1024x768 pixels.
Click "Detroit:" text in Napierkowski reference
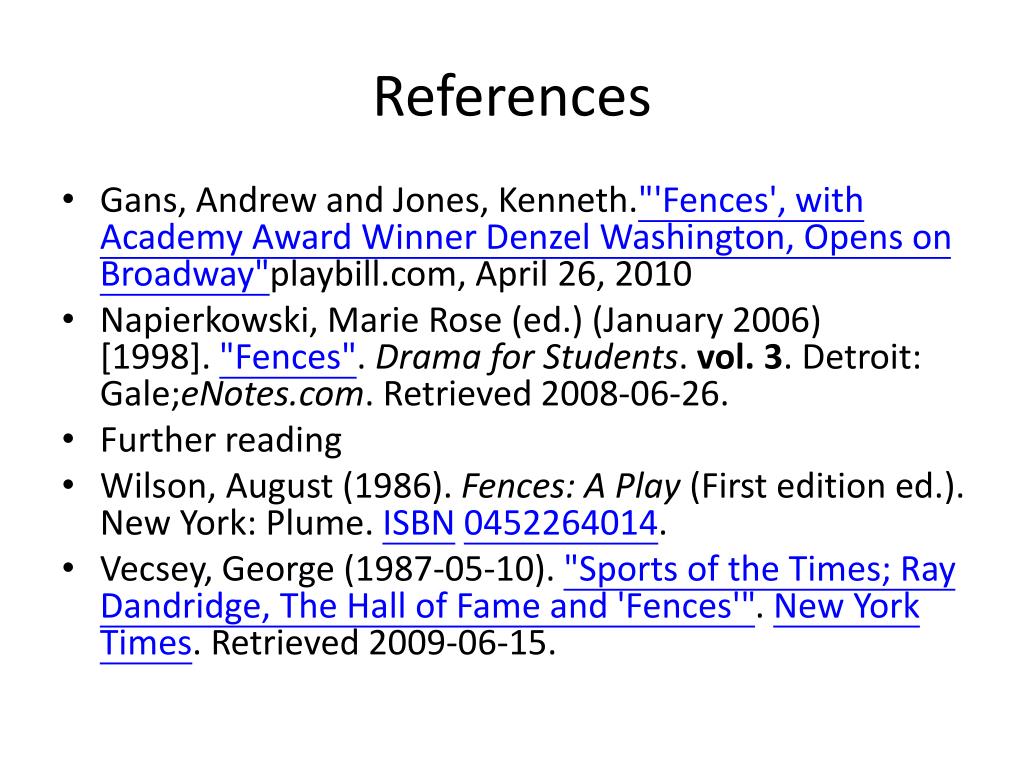pyautogui.click(x=861, y=357)
